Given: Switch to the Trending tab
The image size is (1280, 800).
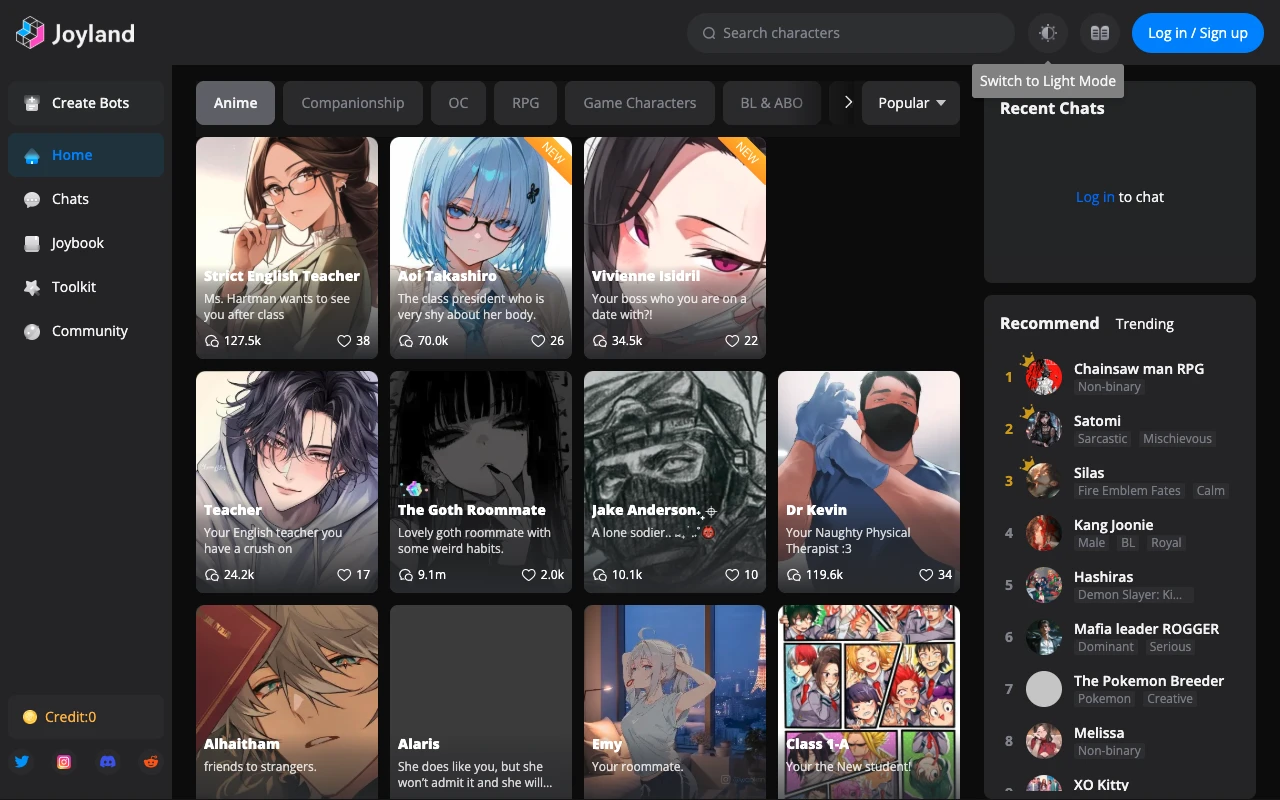Looking at the screenshot, I should point(1144,324).
